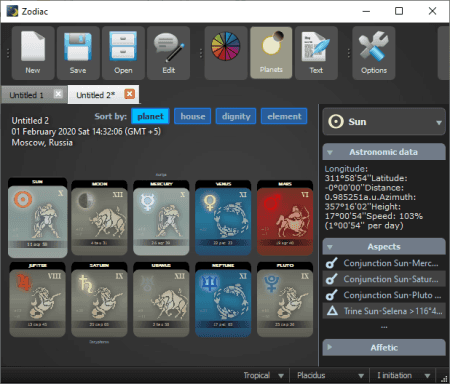Switch to Planets view icon

point(271,53)
